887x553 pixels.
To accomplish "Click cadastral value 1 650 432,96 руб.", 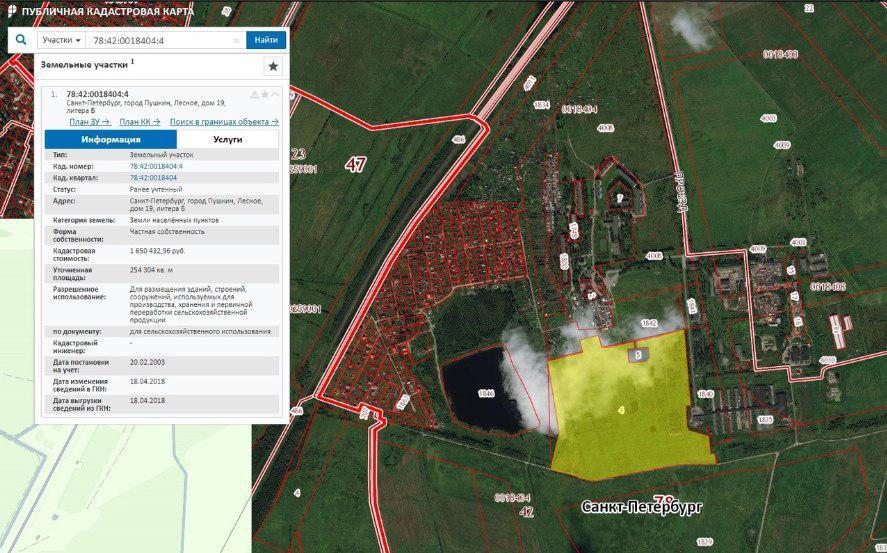I will (x=158, y=250).
